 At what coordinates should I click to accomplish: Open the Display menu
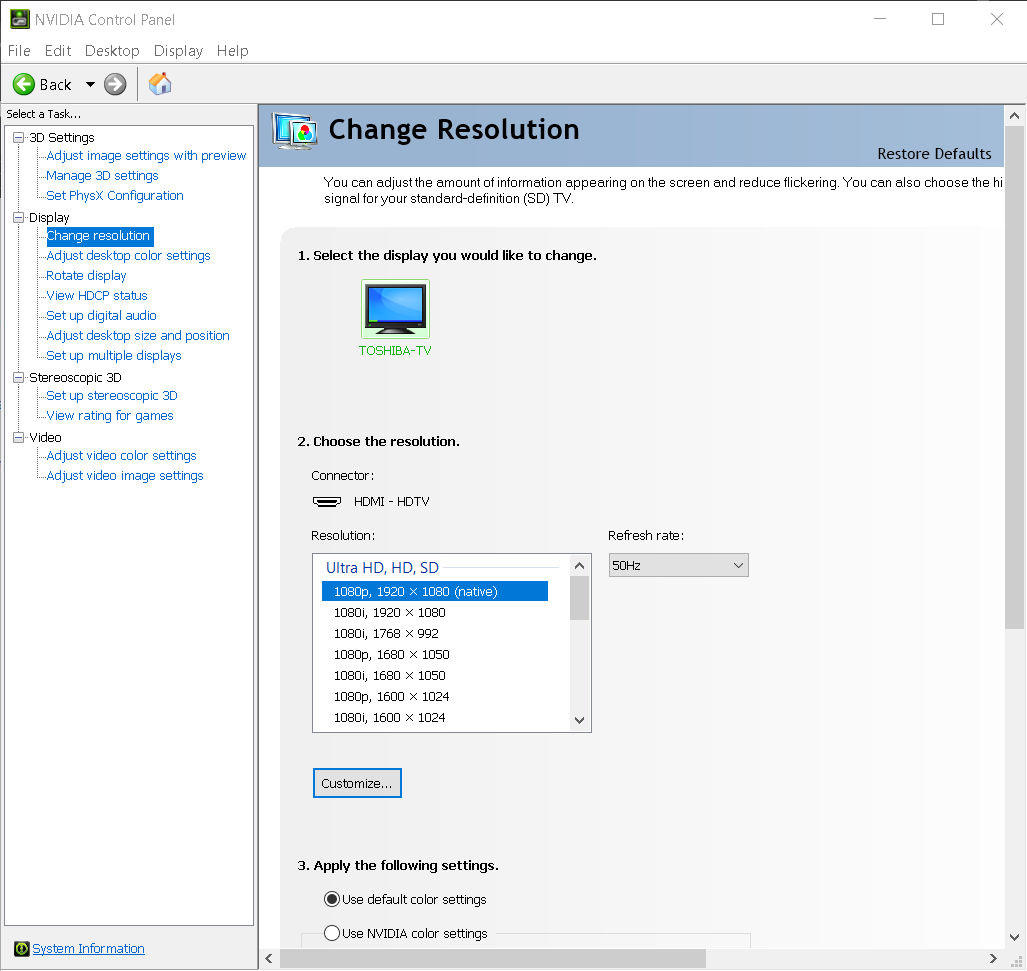tap(178, 51)
